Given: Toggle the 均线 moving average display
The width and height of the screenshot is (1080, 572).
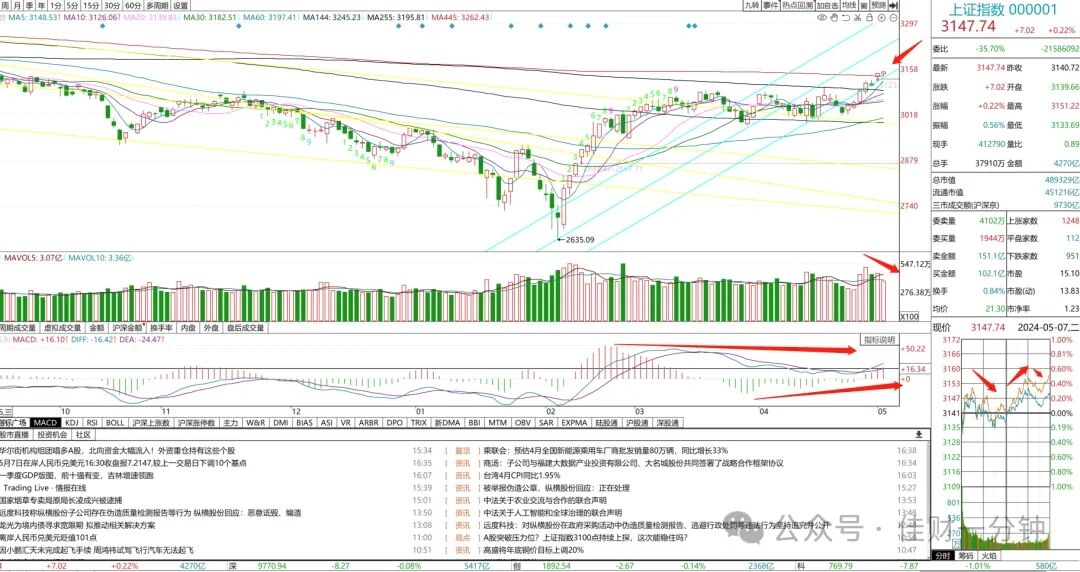Looking at the screenshot, I should (849, 6).
